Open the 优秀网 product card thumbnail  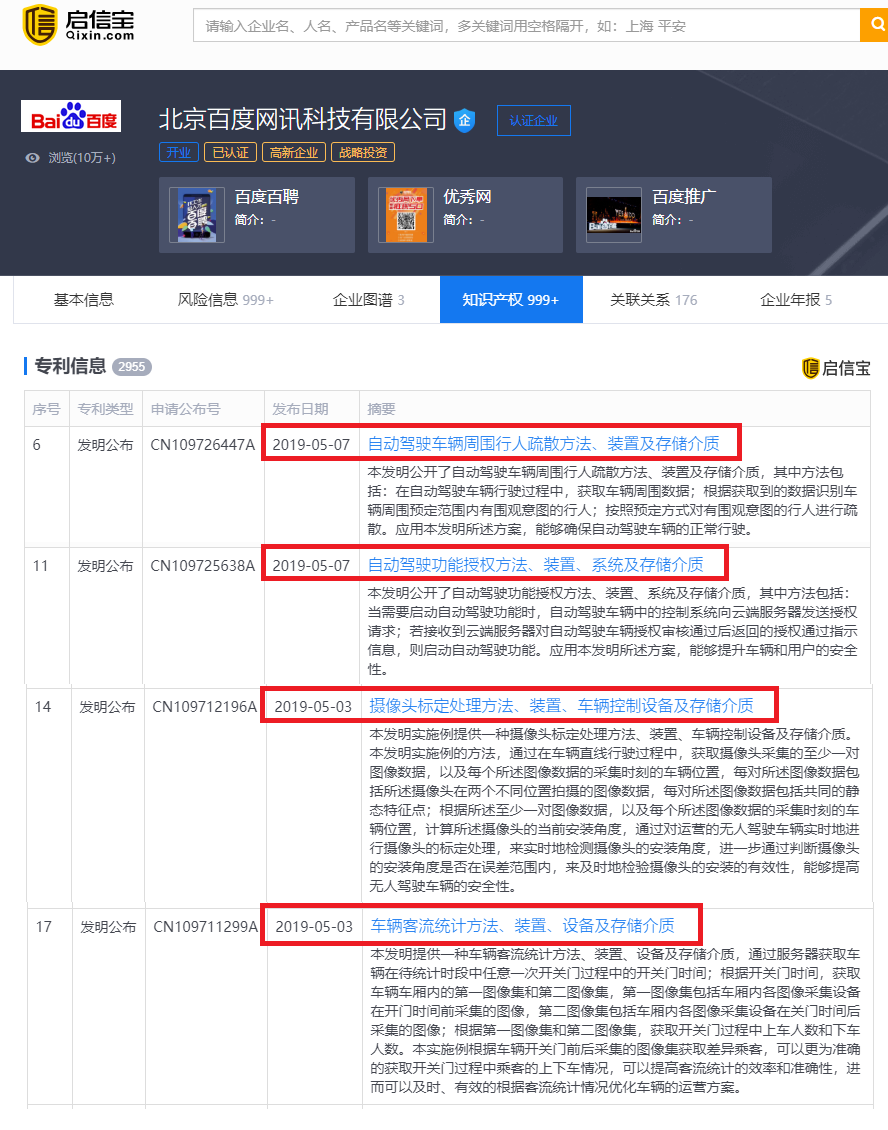(x=406, y=215)
